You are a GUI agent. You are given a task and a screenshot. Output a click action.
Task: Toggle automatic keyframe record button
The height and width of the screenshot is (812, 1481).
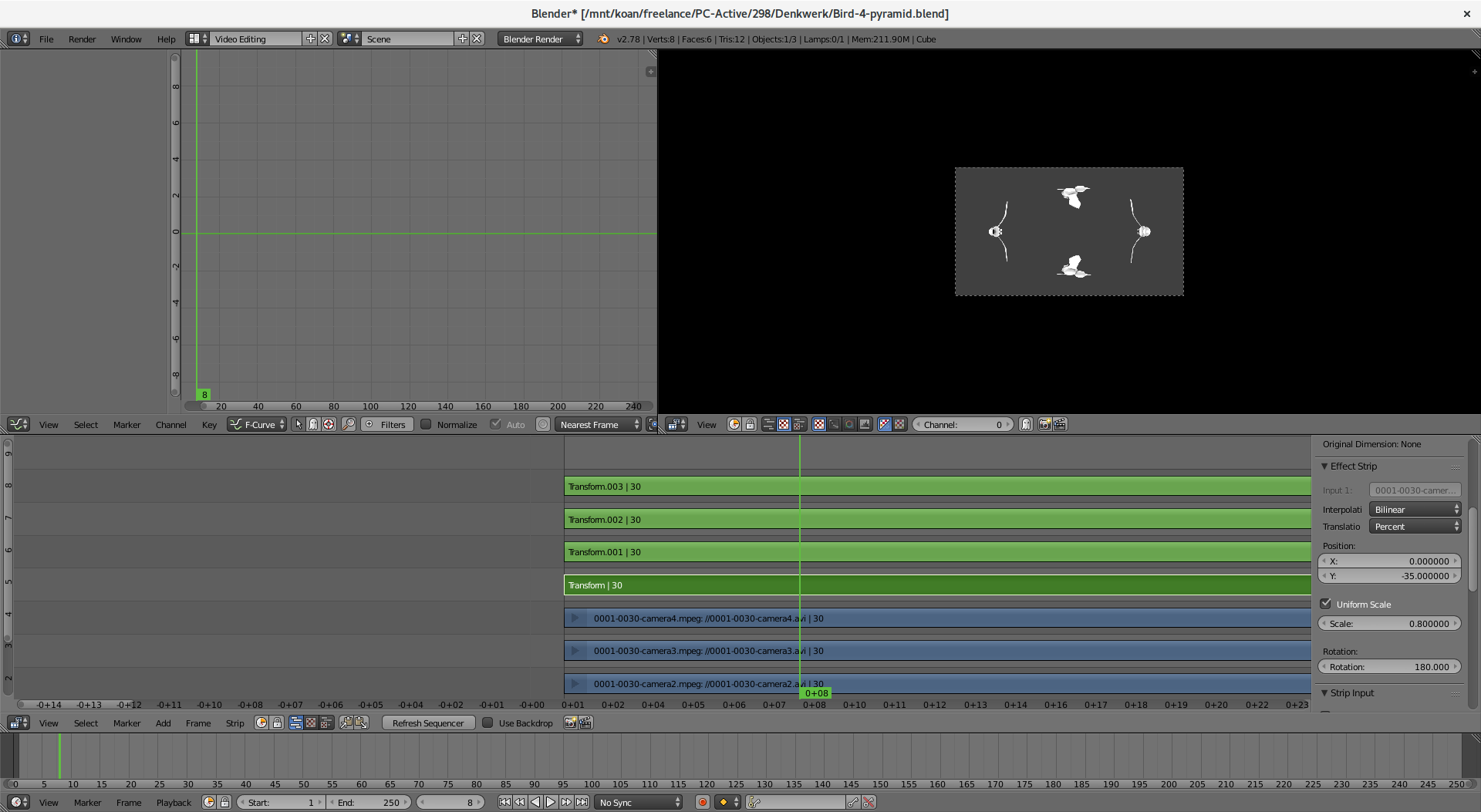click(703, 802)
